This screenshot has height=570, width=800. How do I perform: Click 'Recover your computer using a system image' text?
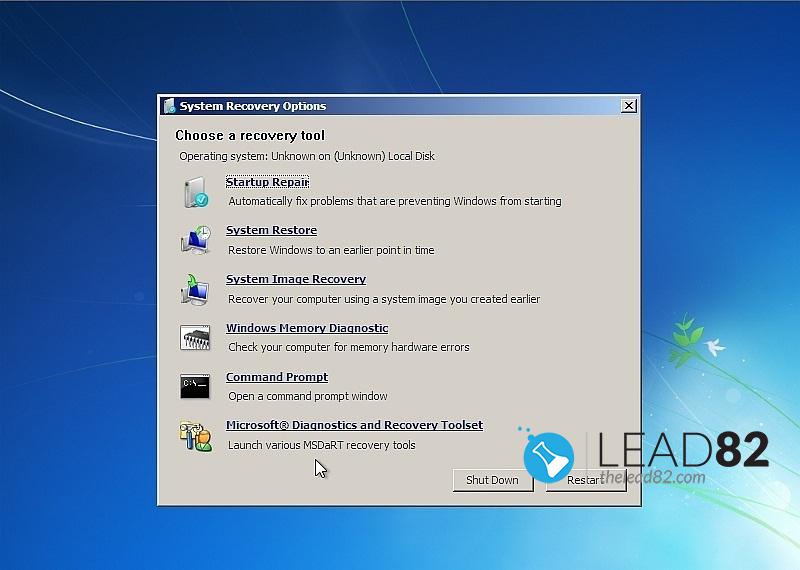(x=384, y=299)
